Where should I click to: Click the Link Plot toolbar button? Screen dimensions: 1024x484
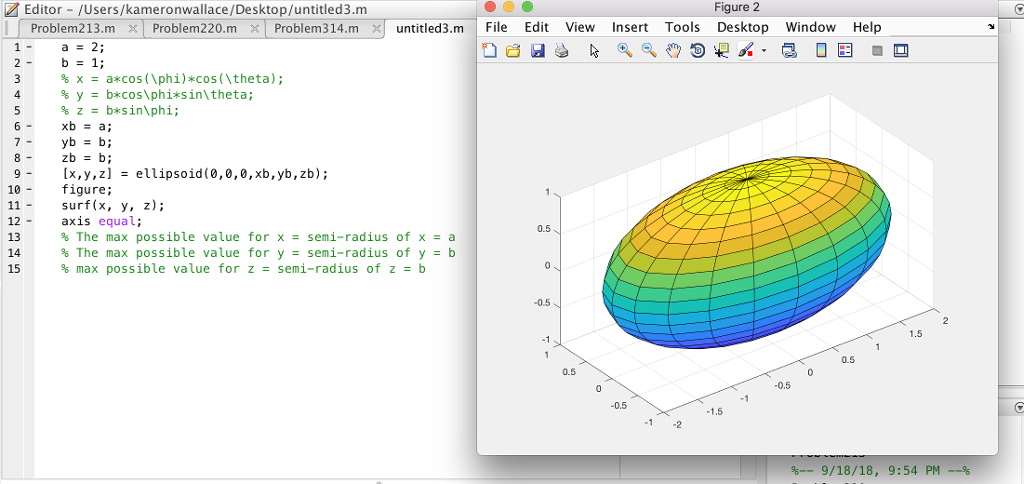[789, 50]
